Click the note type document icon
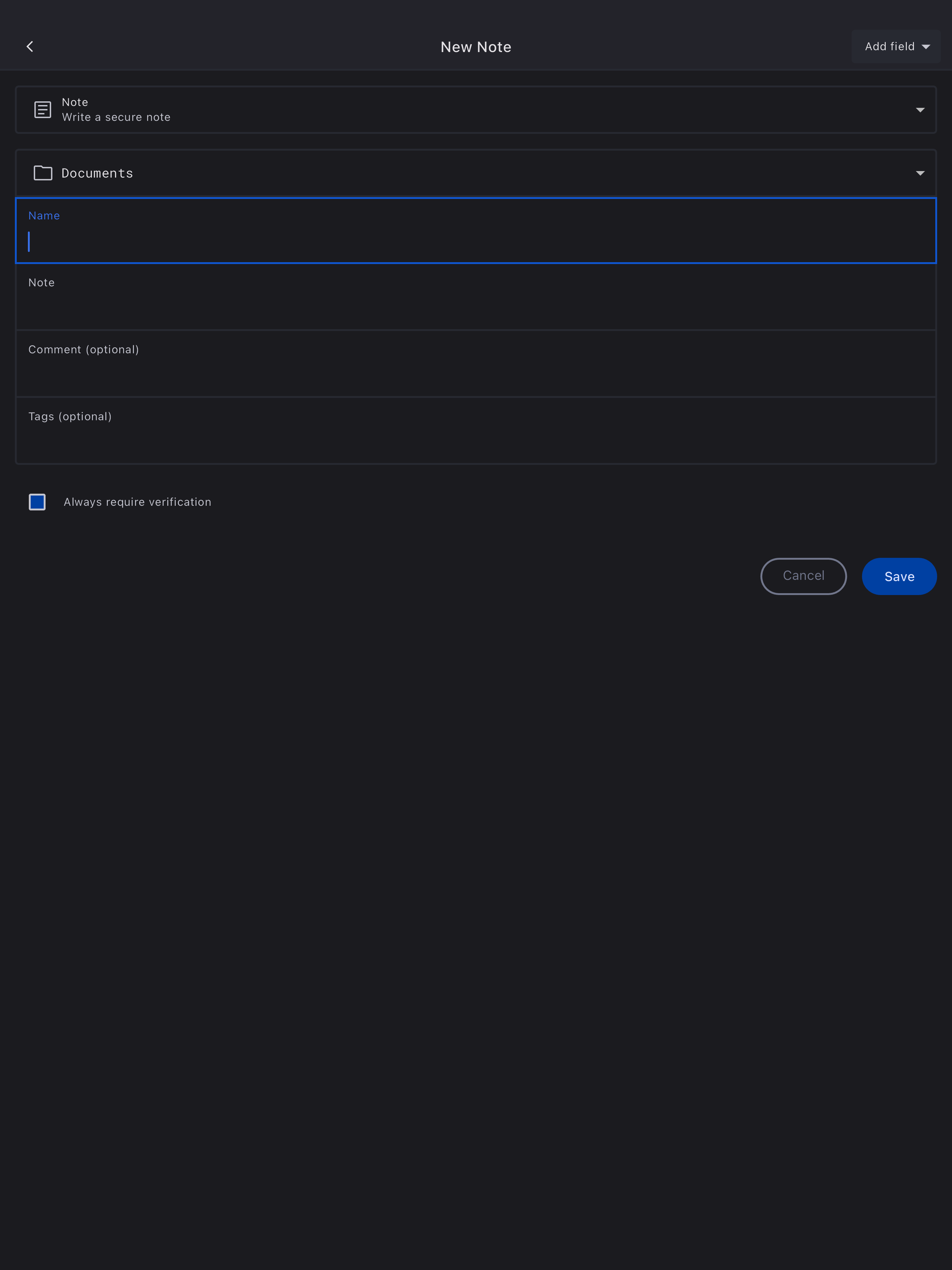Screen dimensions: 952x1270 click(x=42, y=110)
